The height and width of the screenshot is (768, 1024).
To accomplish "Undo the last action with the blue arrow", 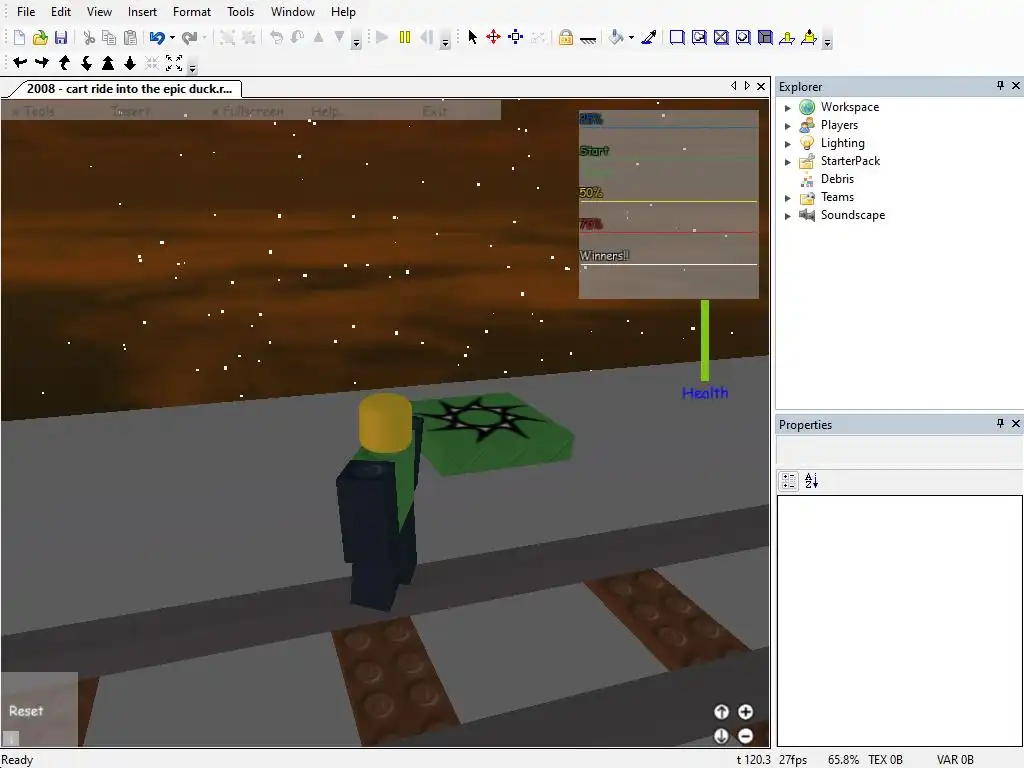I will coord(157,37).
